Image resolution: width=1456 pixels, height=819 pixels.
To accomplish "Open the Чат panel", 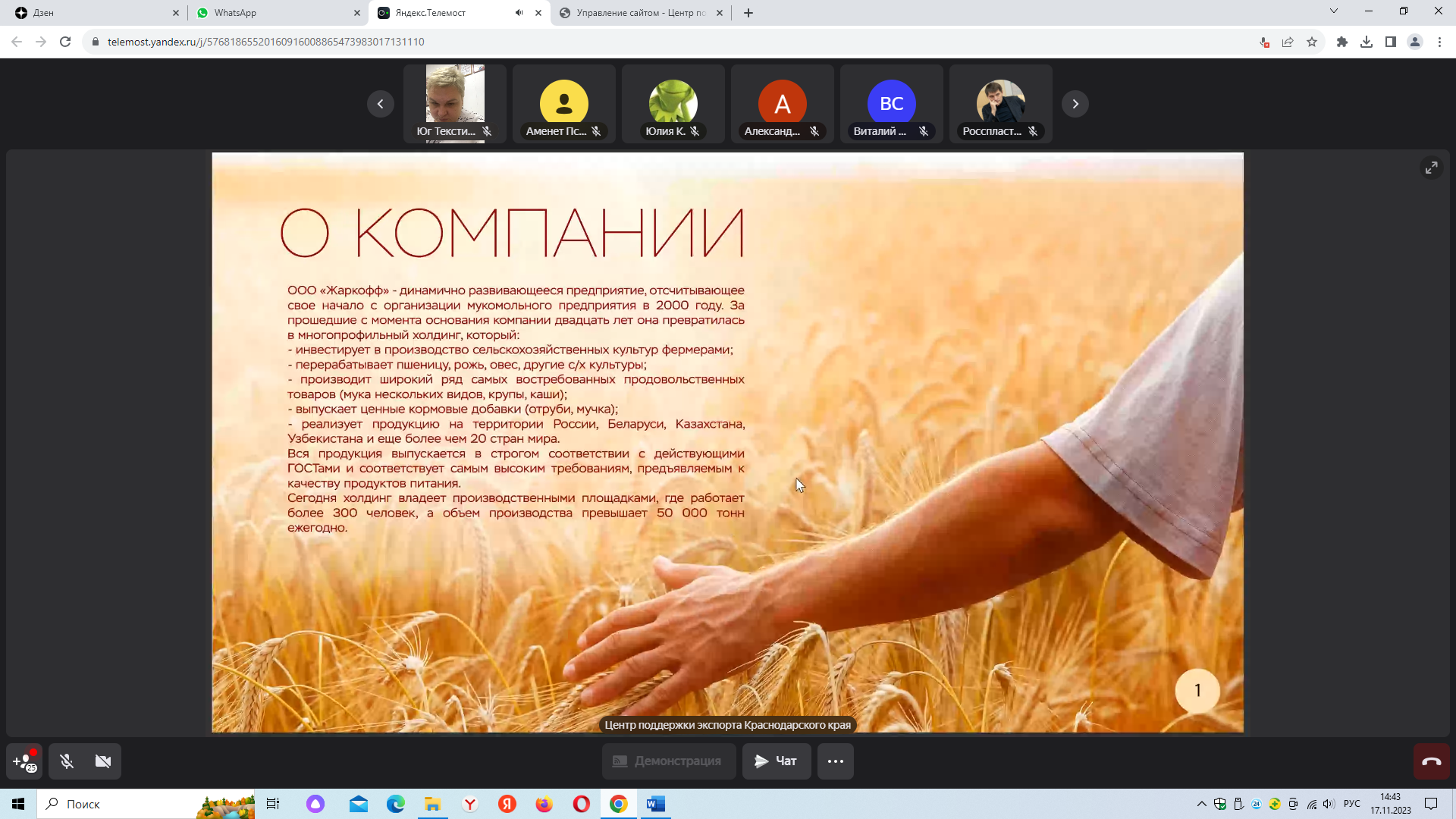I will [x=777, y=761].
